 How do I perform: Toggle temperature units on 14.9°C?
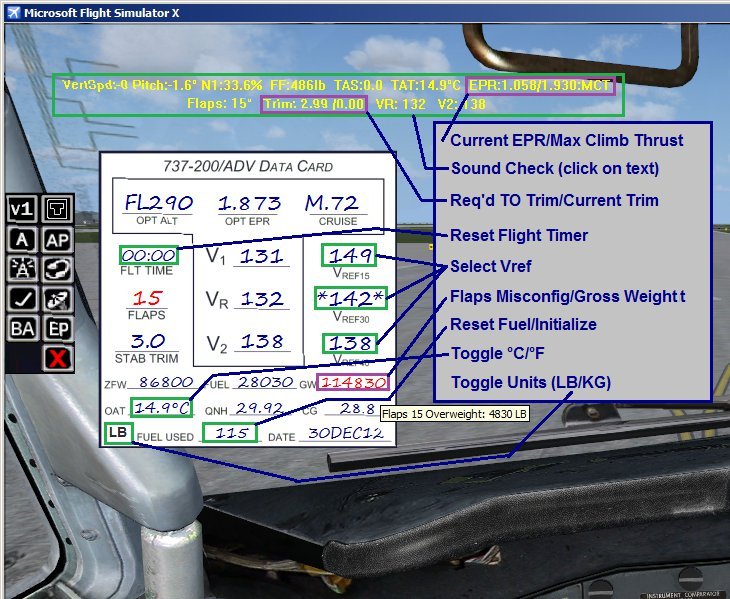pyautogui.click(x=162, y=408)
